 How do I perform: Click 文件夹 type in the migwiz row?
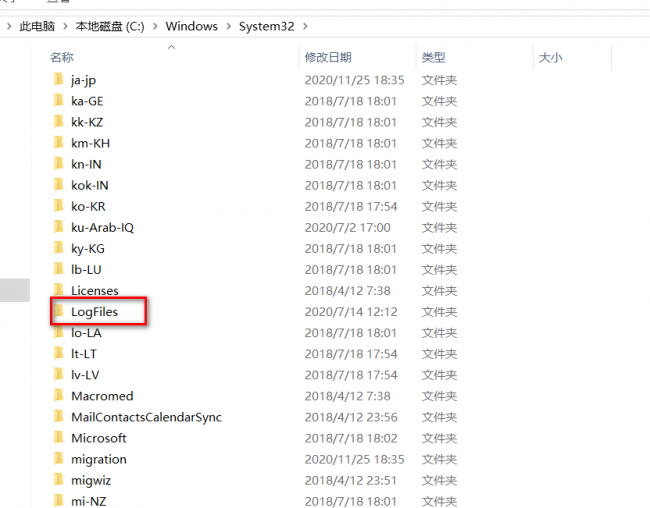439,481
